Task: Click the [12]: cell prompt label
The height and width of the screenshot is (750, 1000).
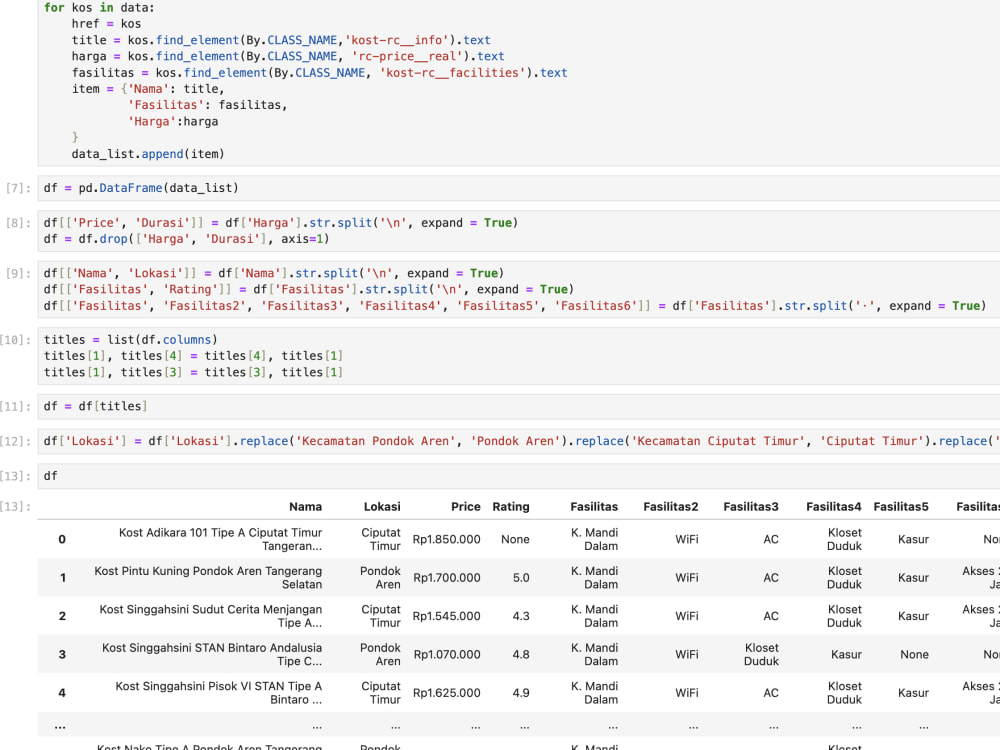Action: point(15,441)
